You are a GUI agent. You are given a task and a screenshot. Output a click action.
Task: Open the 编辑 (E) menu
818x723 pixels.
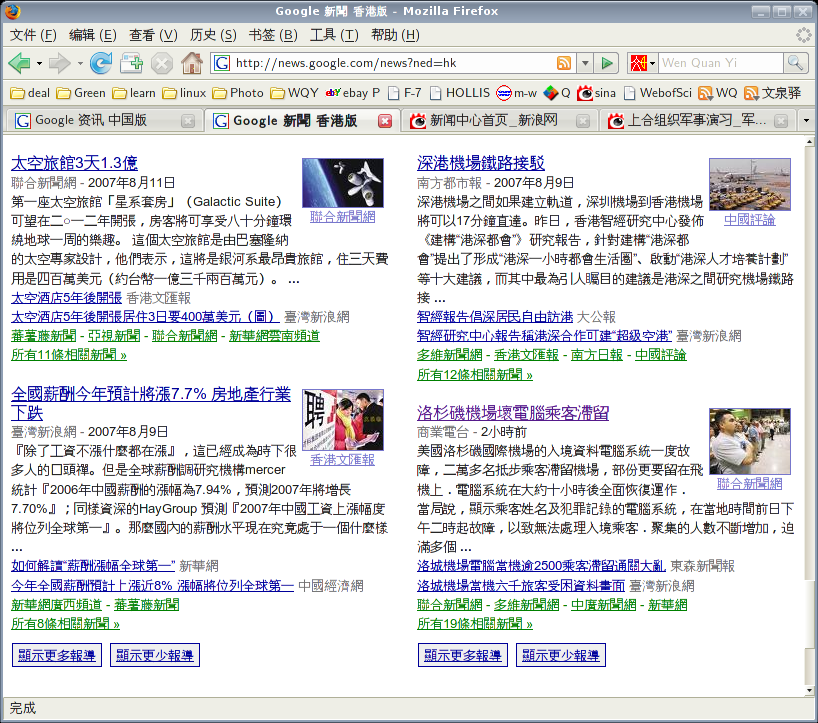93,35
